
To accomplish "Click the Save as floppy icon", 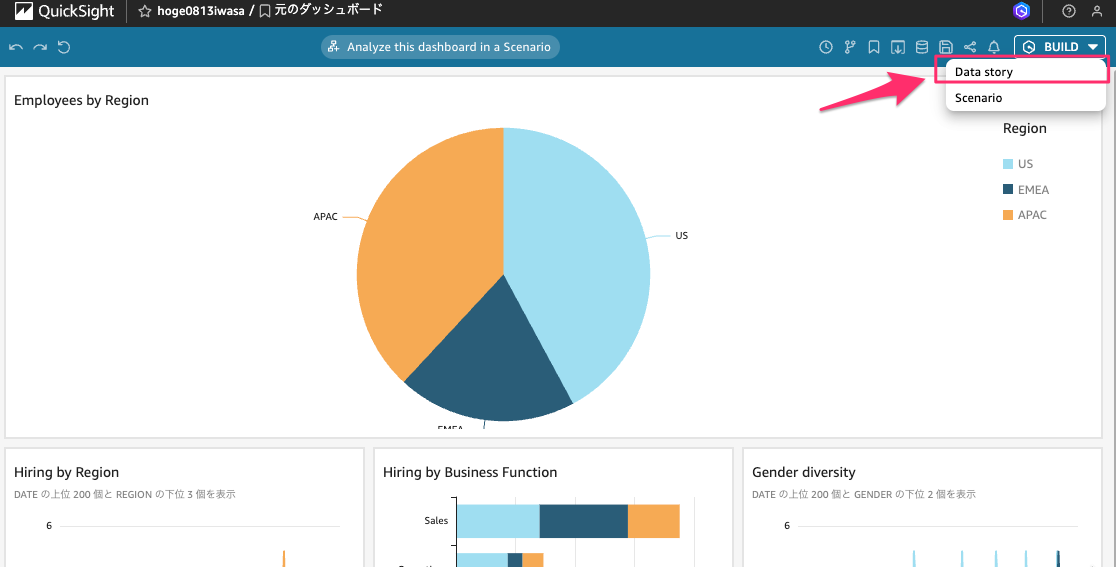I will [946, 47].
